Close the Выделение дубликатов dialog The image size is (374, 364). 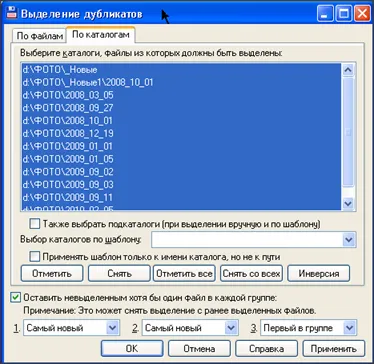click(362, 14)
